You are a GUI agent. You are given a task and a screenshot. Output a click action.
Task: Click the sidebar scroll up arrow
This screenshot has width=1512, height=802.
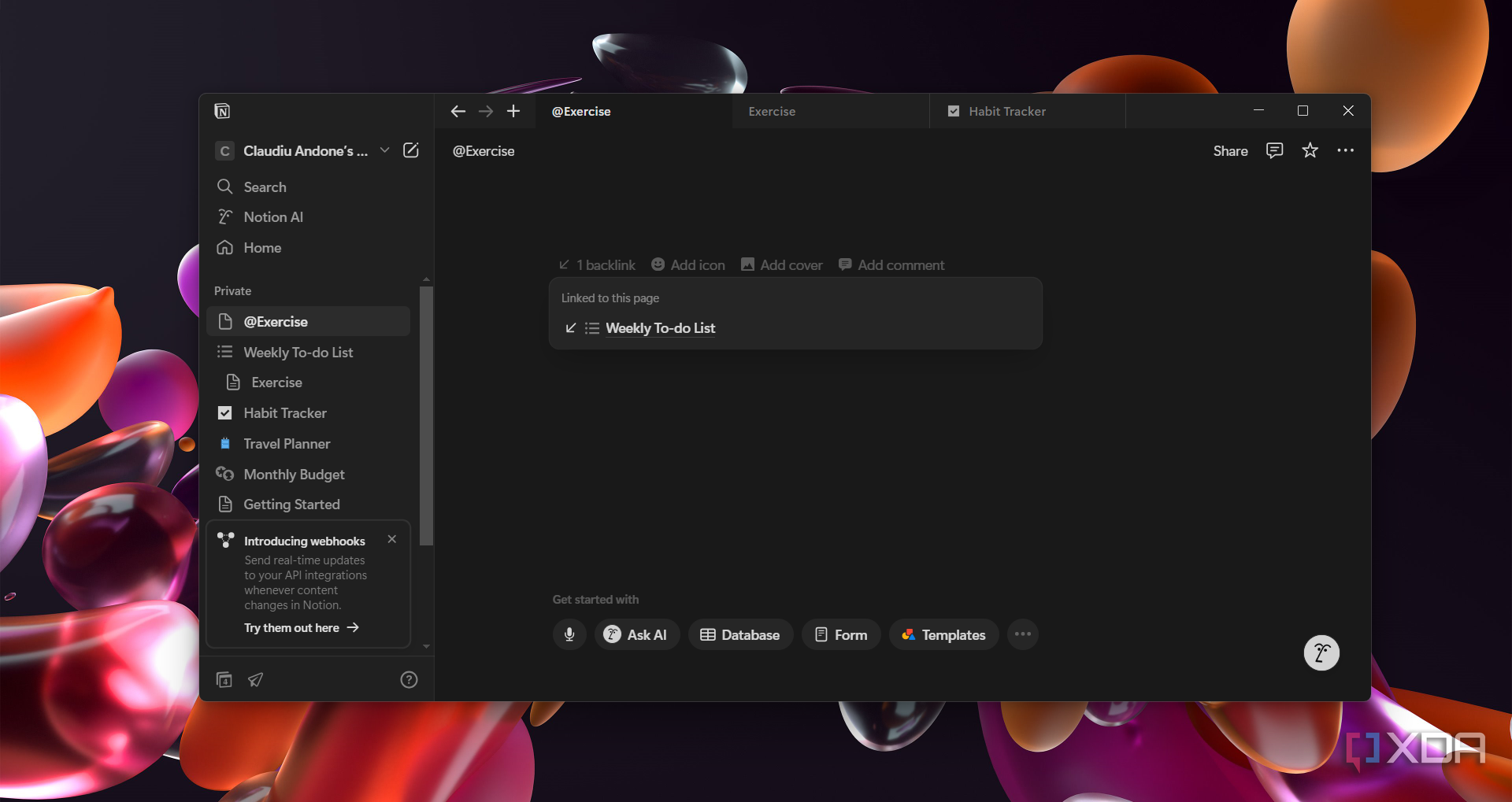[426, 279]
